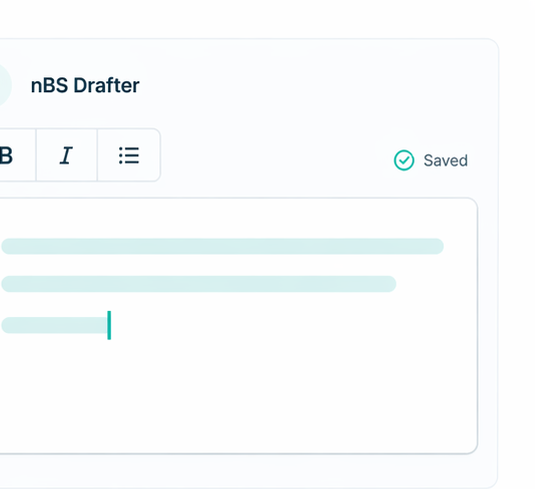Click the Saved status label
This screenshot has height=489, width=535.
pyautogui.click(x=445, y=160)
